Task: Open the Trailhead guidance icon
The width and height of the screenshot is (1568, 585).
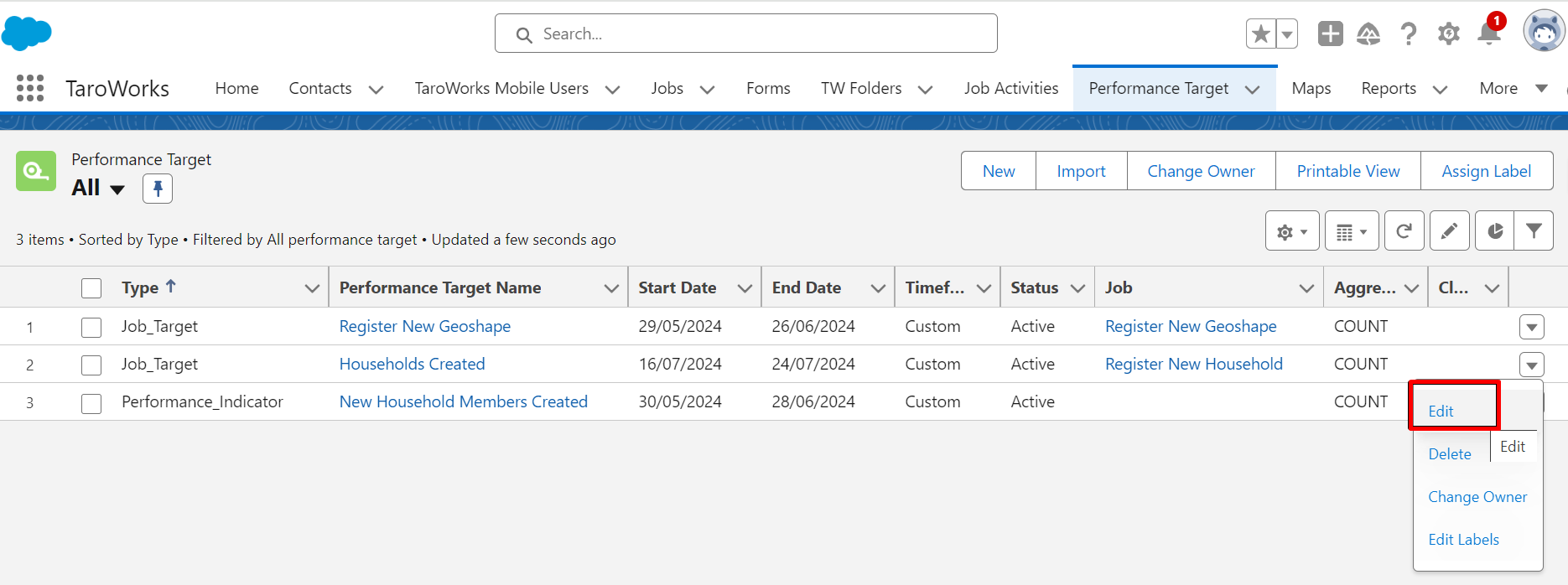Action: pos(1368,34)
